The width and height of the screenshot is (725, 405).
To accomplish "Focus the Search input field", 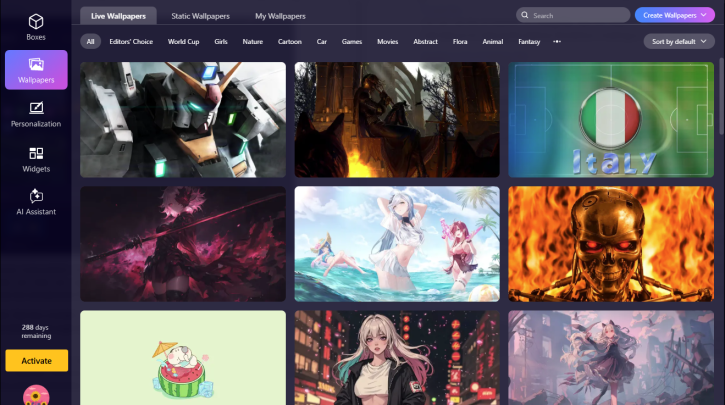I will [573, 15].
